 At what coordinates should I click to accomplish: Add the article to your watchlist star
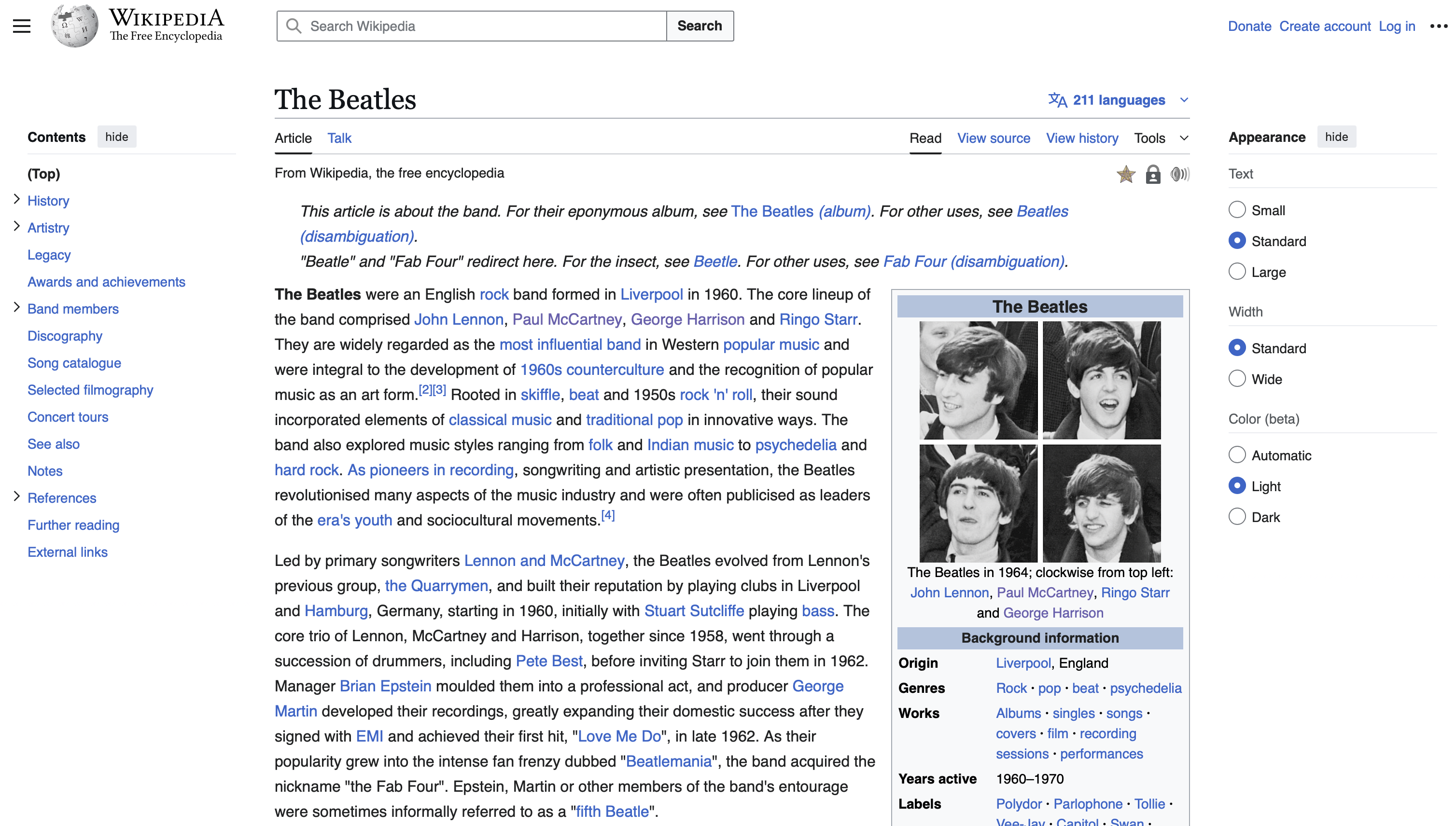click(1126, 175)
